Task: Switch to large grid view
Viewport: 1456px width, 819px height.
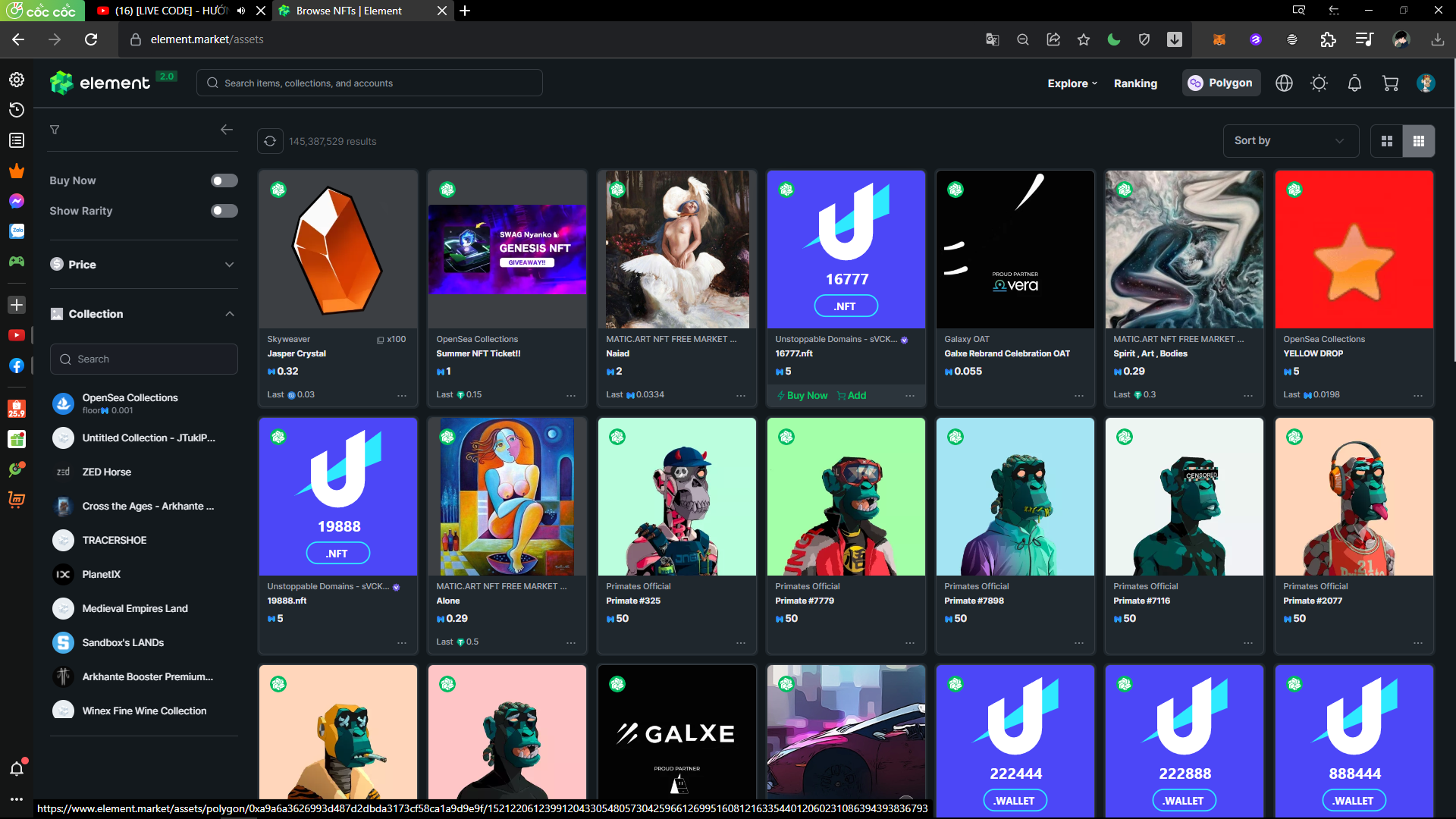Action: [1387, 141]
